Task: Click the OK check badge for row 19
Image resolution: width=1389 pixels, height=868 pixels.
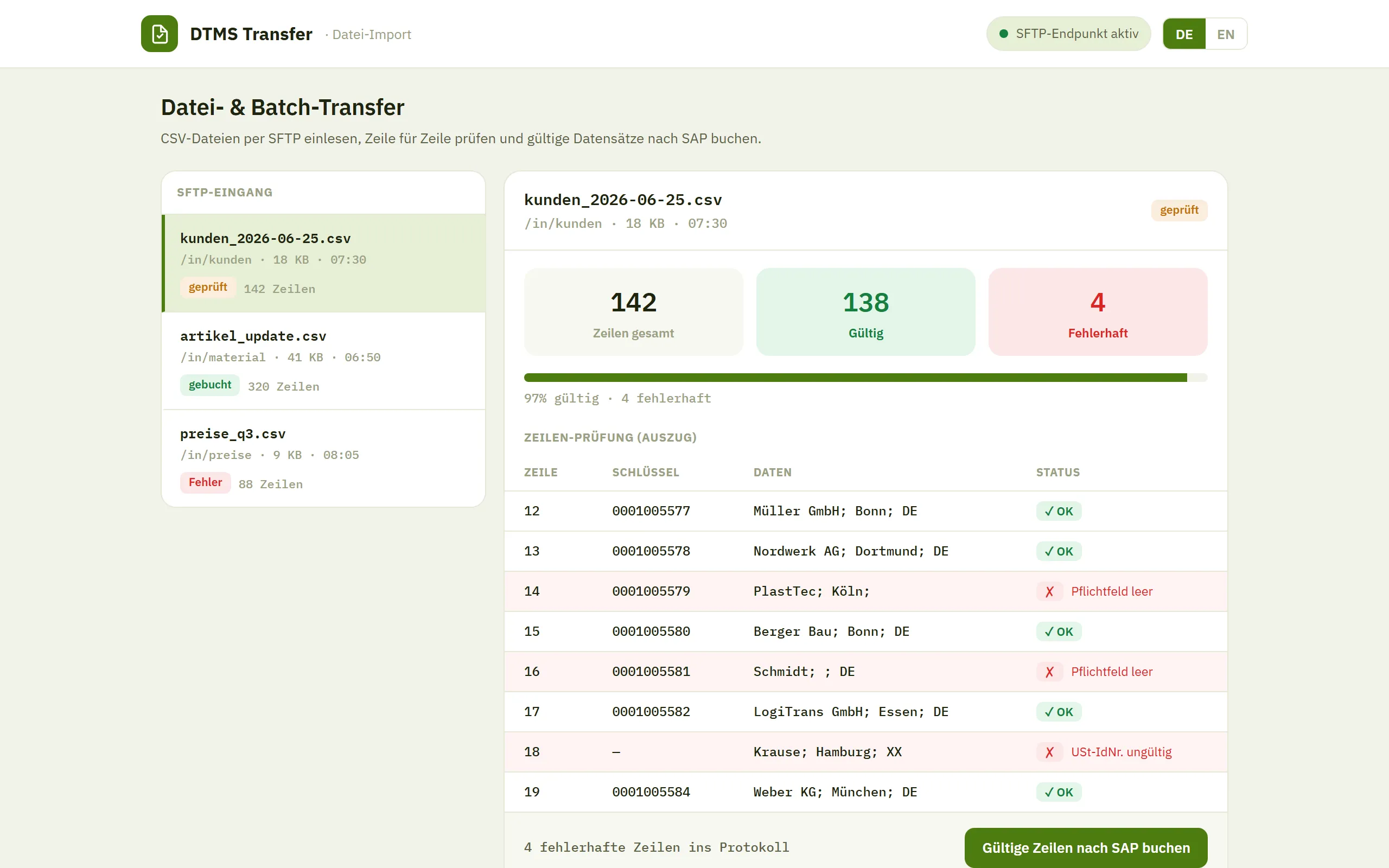Action: coord(1059,792)
